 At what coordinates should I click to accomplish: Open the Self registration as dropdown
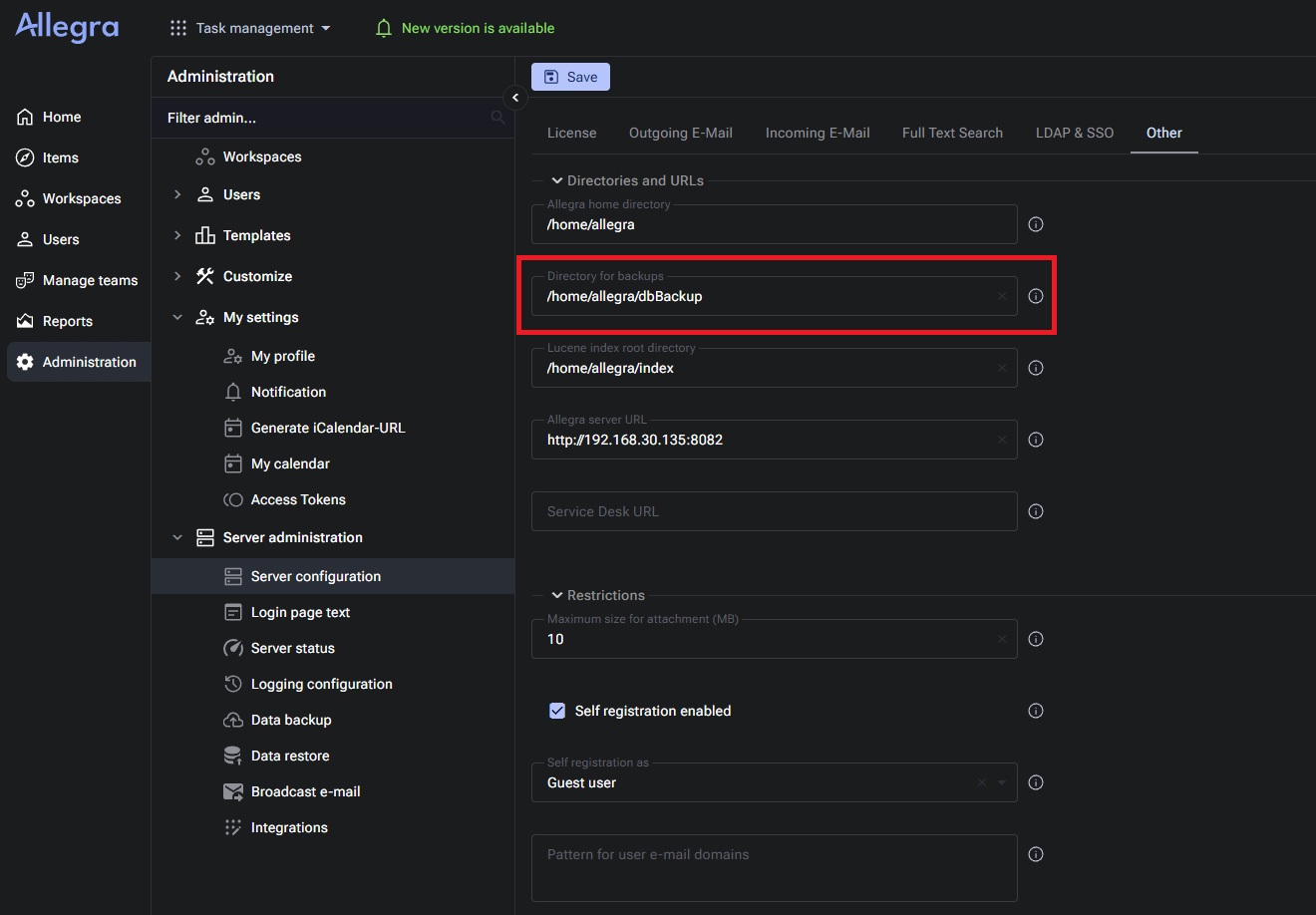pyautogui.click(x=1002, y=782)
